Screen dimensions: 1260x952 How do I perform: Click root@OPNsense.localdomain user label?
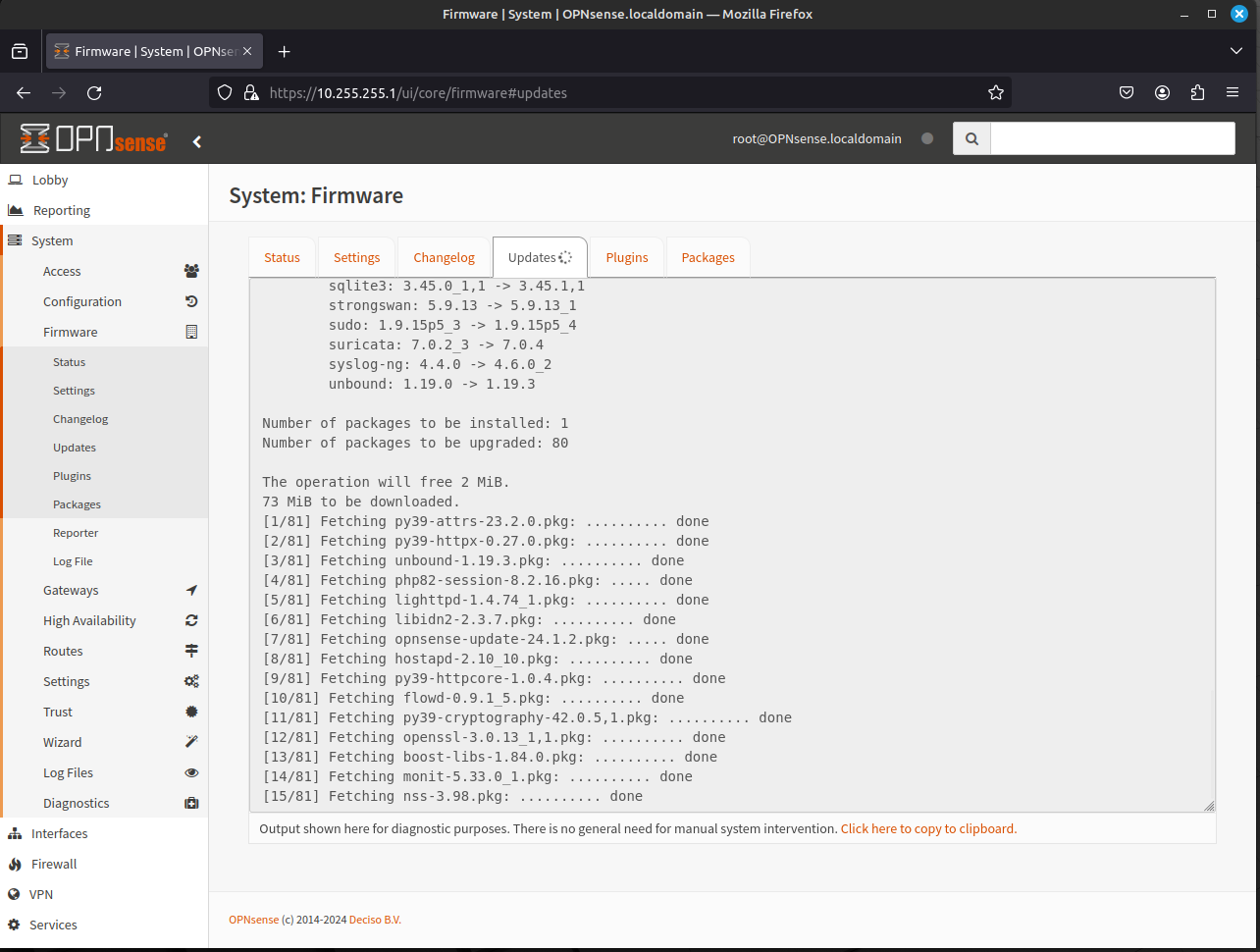[816, 138]
